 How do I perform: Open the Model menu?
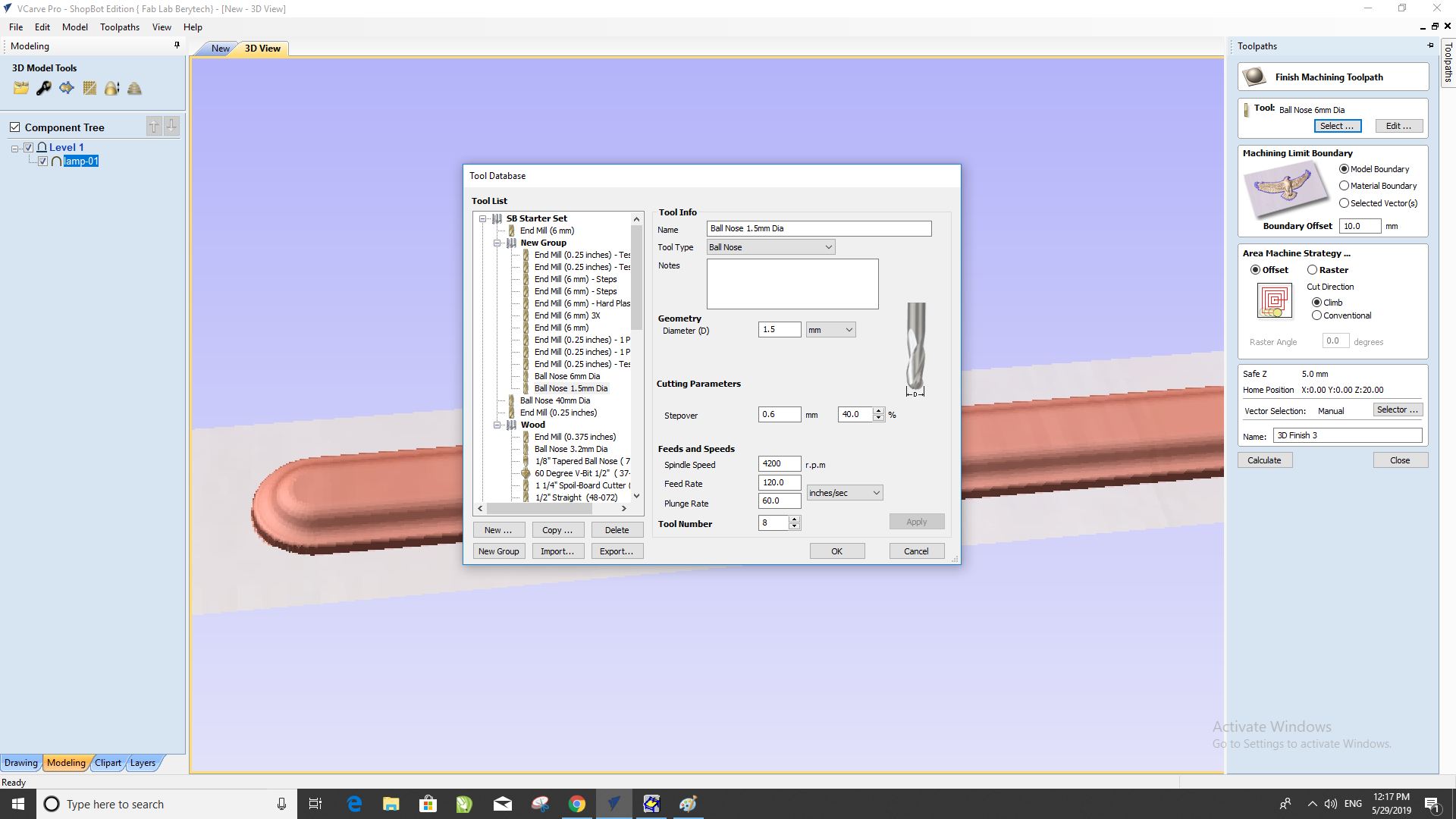(x=75, y=27)
